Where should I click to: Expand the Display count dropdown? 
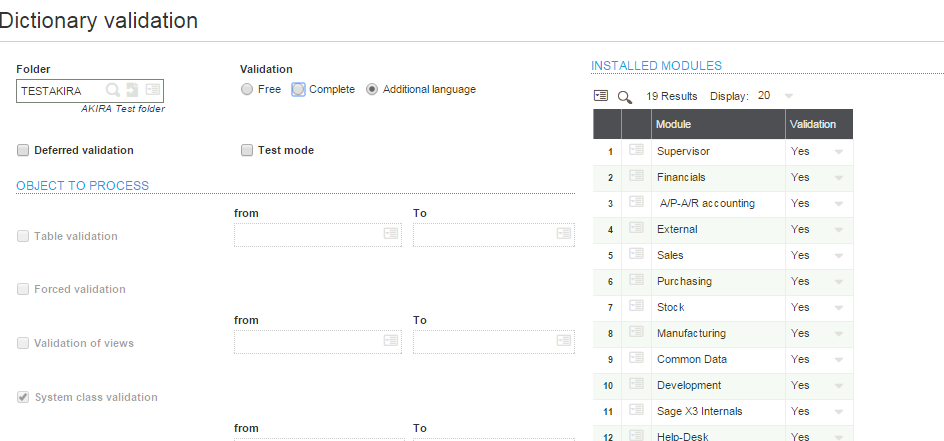coord(788,96)
